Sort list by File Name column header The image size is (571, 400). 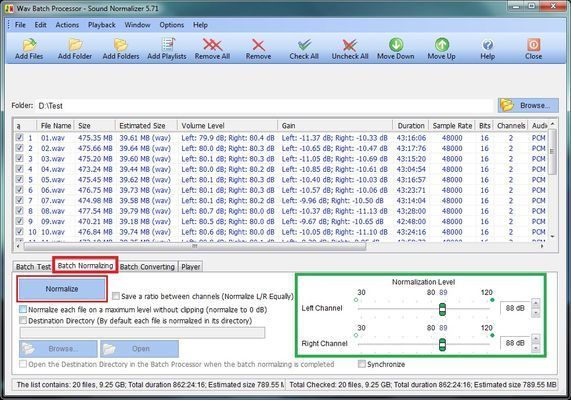55,126
